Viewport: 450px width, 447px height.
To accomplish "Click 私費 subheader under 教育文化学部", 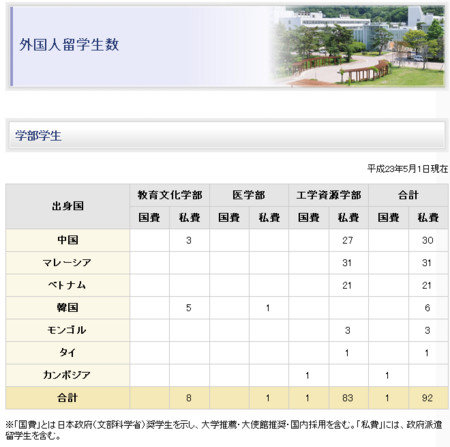I will coord(189,217).
